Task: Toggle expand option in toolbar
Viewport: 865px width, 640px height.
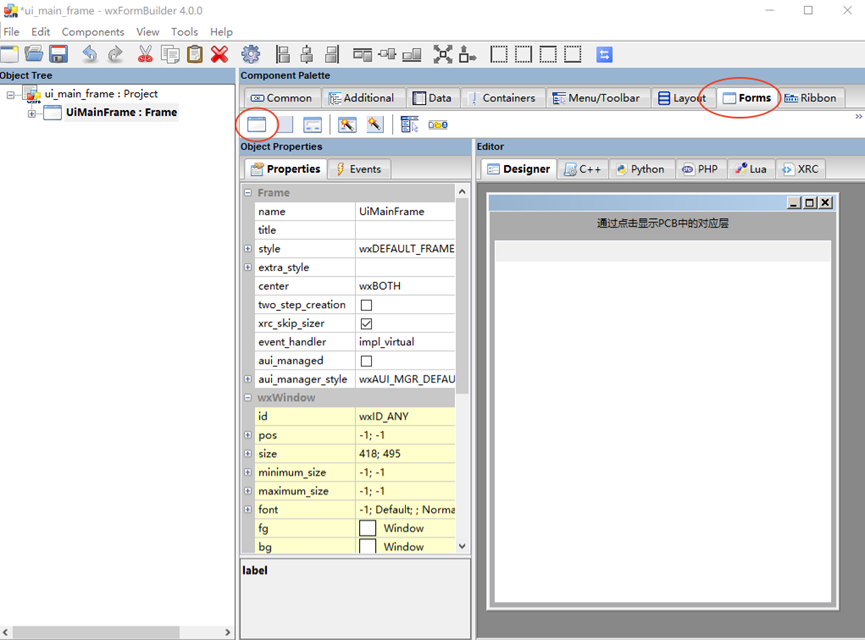Action: pos(442,54)
